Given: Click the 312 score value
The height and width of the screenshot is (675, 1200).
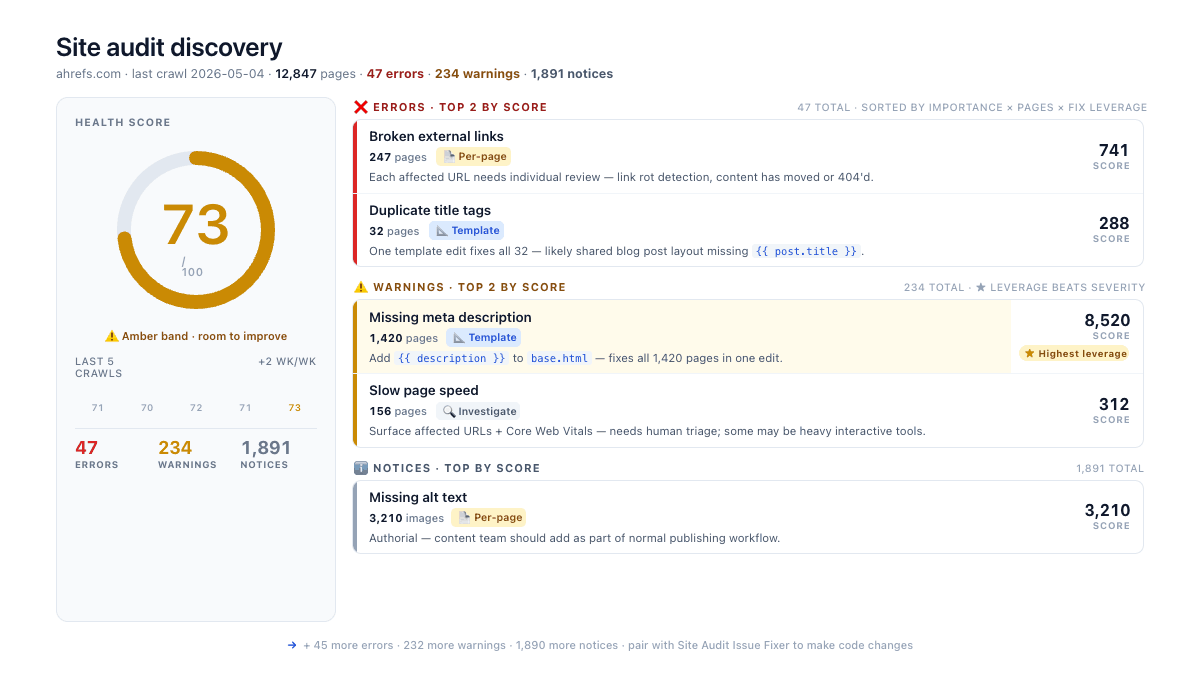Looking at the screenshot, I should click(x=1114, y=404).
